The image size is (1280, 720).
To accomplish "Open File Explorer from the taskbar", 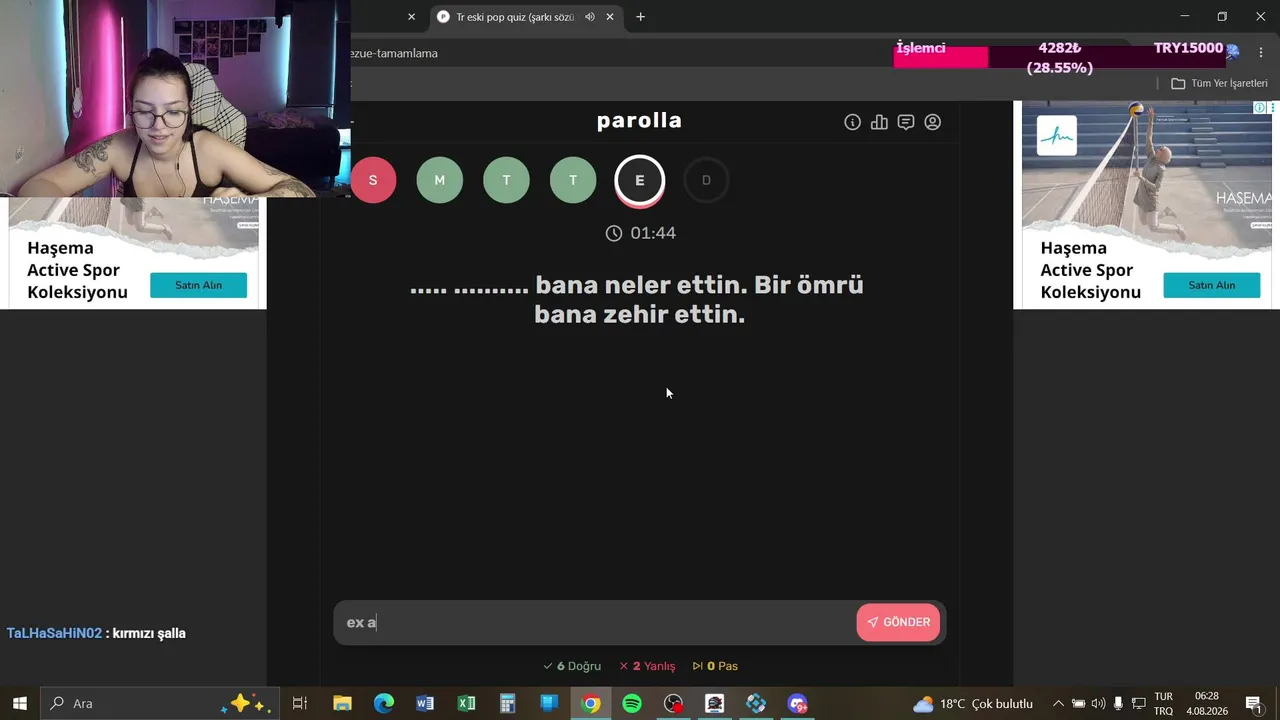I will tap(342, 704).
